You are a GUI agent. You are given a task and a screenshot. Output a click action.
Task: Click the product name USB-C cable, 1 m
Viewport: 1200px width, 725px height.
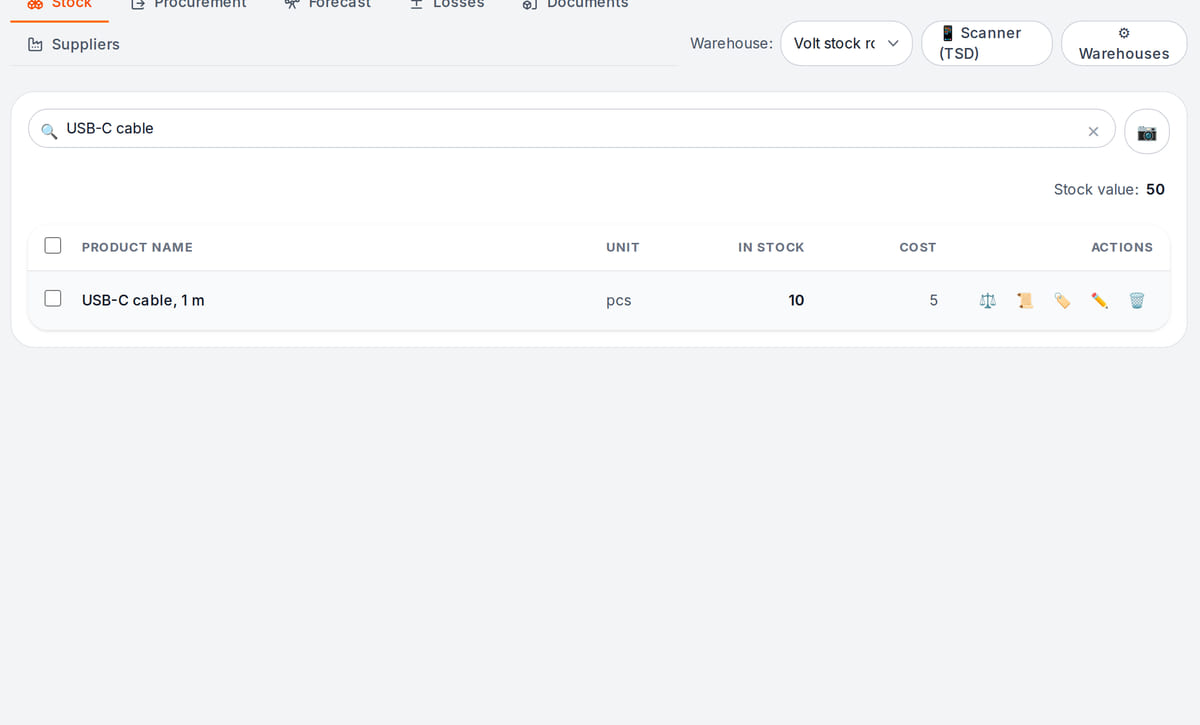[143, 300]
